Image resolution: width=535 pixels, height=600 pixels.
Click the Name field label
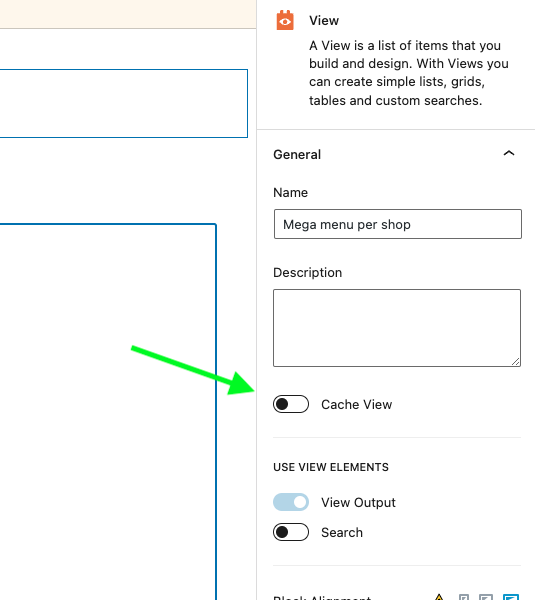[x=290, y=192]
